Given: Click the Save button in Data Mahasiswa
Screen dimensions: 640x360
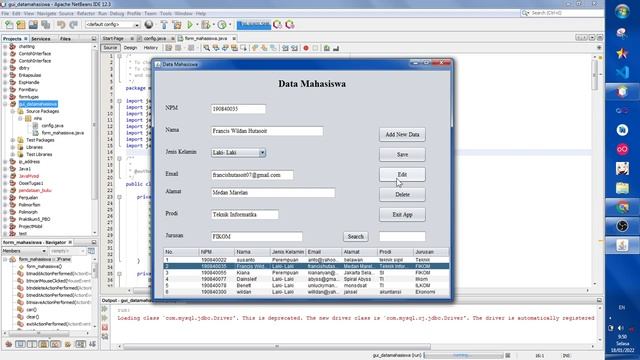Looking at the screenshot, I should pyautogui.click(x=402, y=155).
